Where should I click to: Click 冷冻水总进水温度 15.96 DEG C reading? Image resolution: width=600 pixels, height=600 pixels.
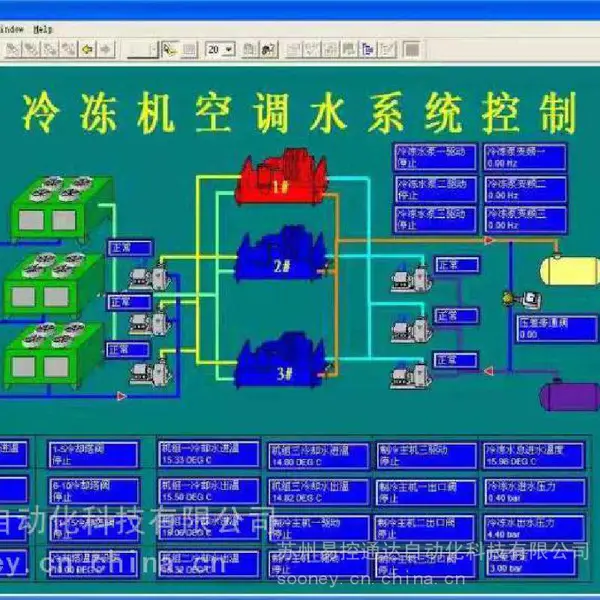point(534,455)
